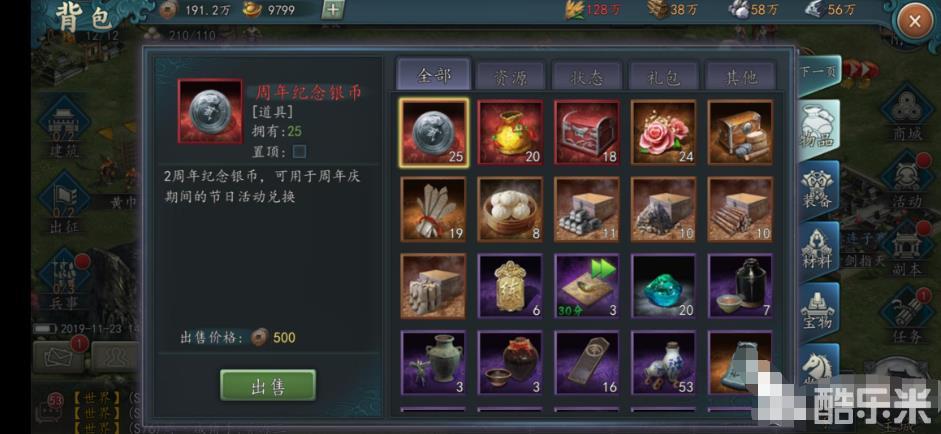Open the 状态 tab
This screenshot has width=941, height=434.
tap(587, 76)
